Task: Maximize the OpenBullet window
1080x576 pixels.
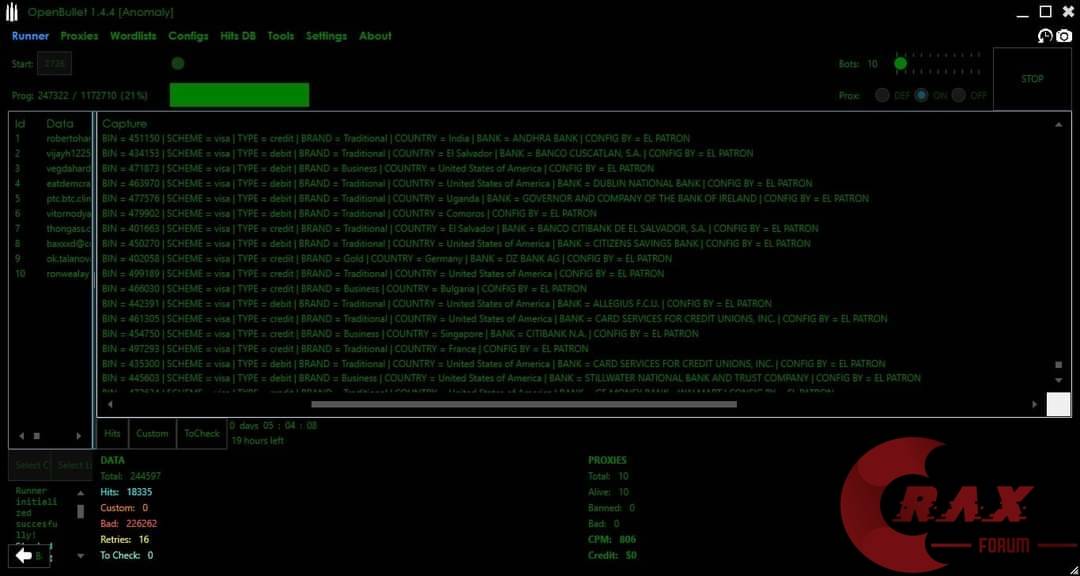Action: [x=1046, y=12]
